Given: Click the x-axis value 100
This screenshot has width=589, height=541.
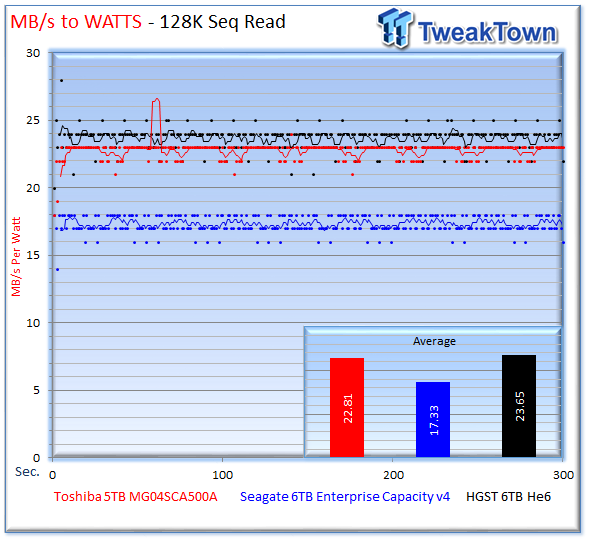Looking at the screenshot, I should coord(222,475).
